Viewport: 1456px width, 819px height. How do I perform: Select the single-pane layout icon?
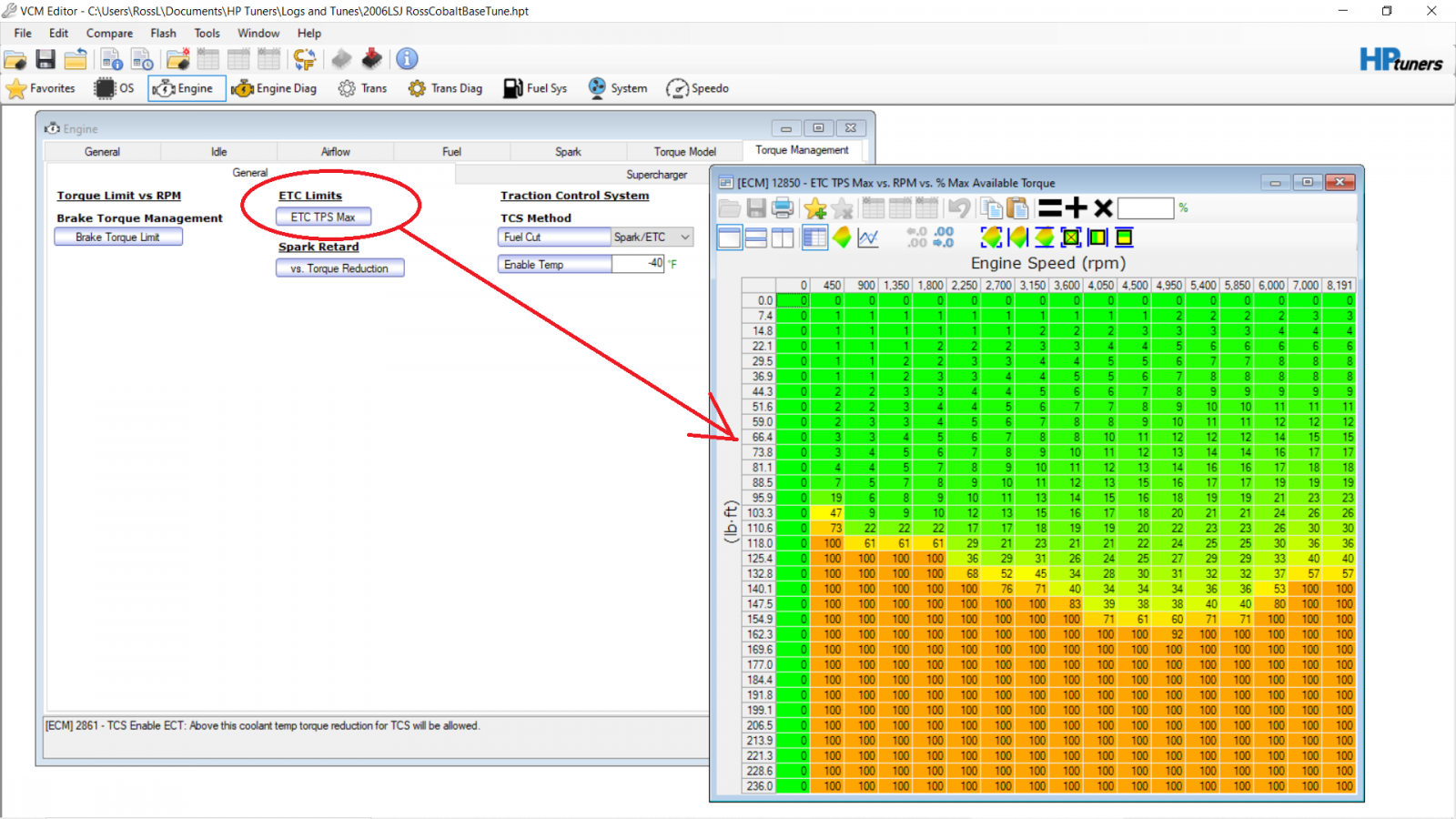click(x=729, y=238)
